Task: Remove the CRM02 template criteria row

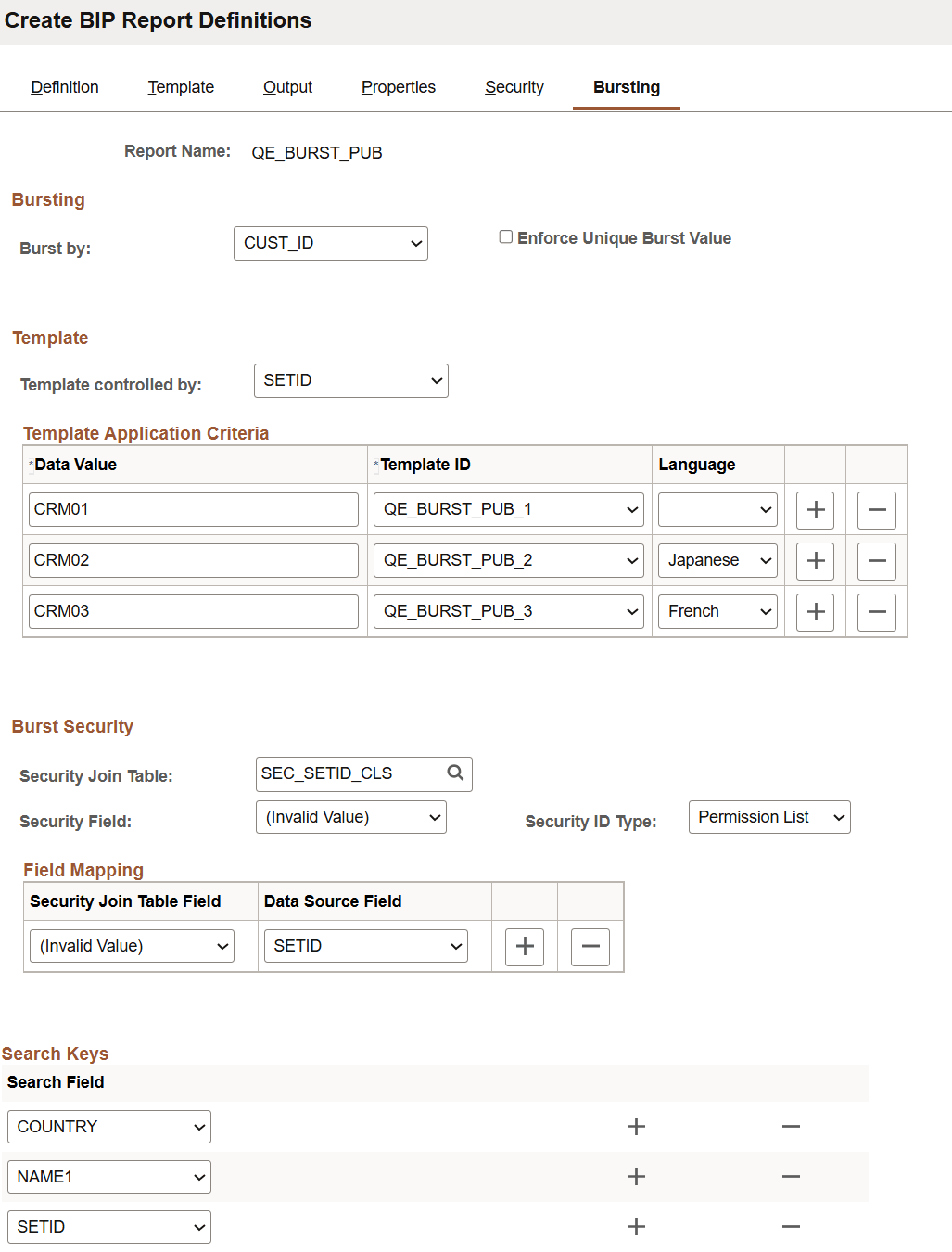Action: [x=875, y=560]
